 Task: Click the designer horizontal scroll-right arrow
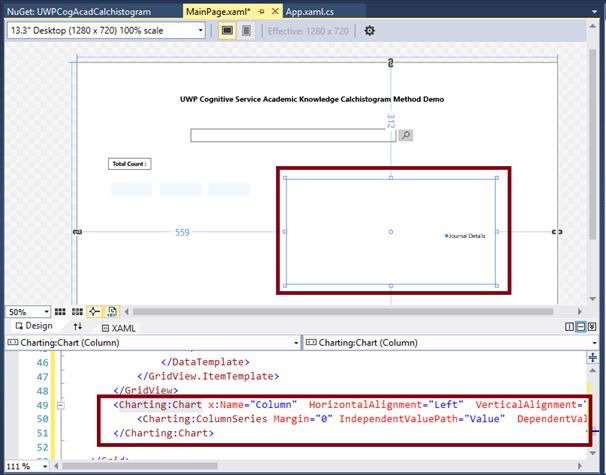[x=579, y=312]
